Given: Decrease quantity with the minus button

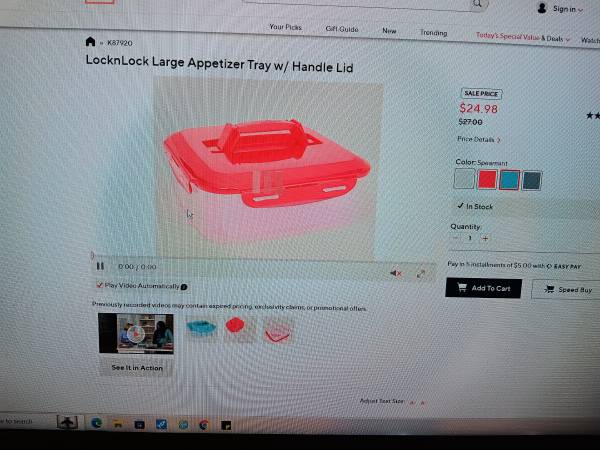Looking at the screenshot, I should pos(455,238).
